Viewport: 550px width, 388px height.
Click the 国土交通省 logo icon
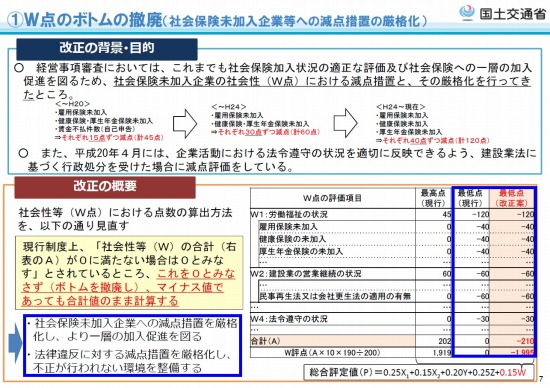tap(467, 12)
